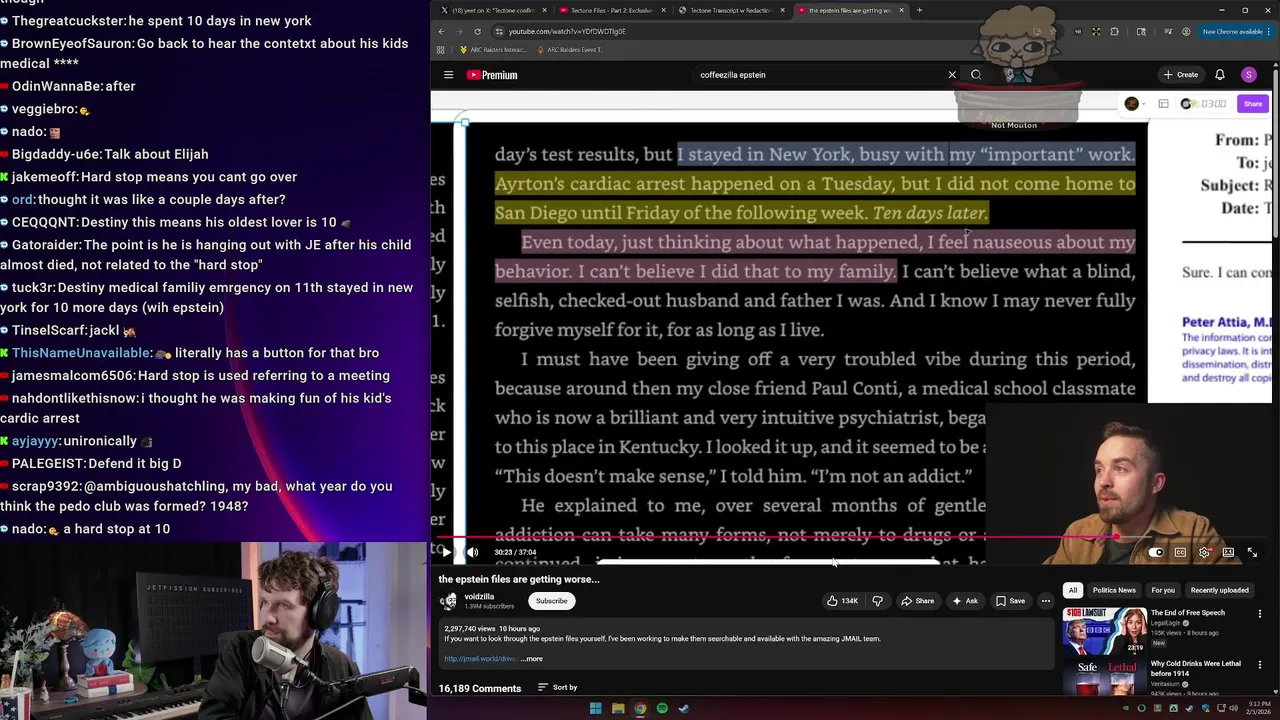Seek on the red video progress bar
The width and height of the screenshot is (1280, 720).
(x=850, y=537)
